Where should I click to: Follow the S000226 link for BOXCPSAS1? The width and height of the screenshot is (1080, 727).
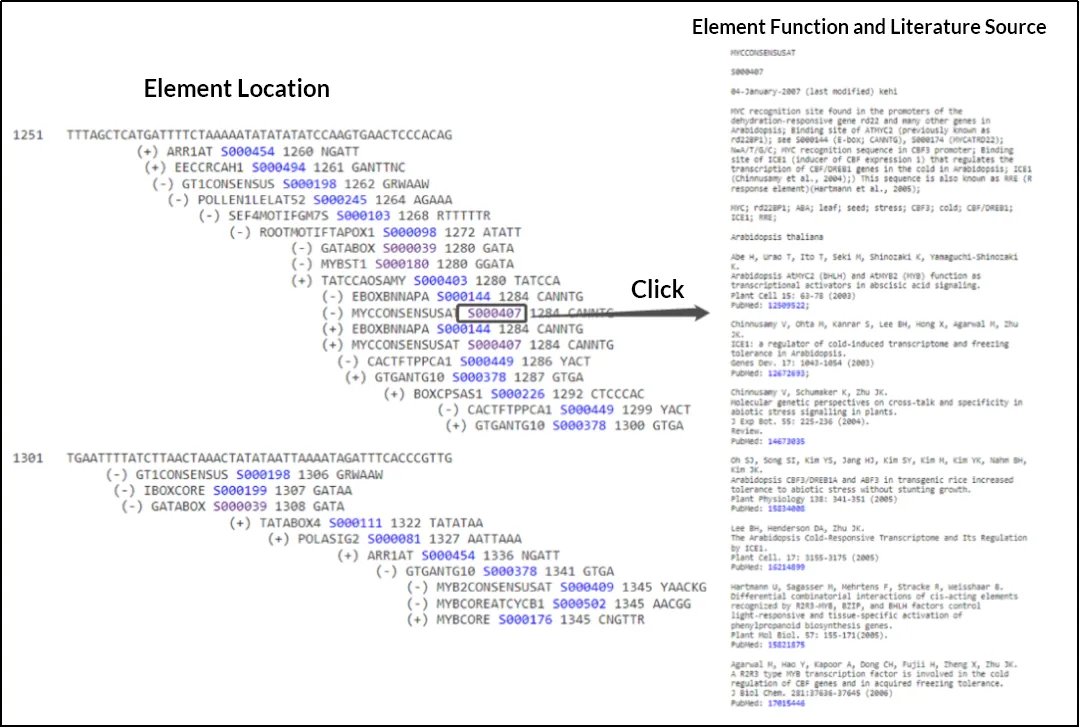(x=517, y=394)
